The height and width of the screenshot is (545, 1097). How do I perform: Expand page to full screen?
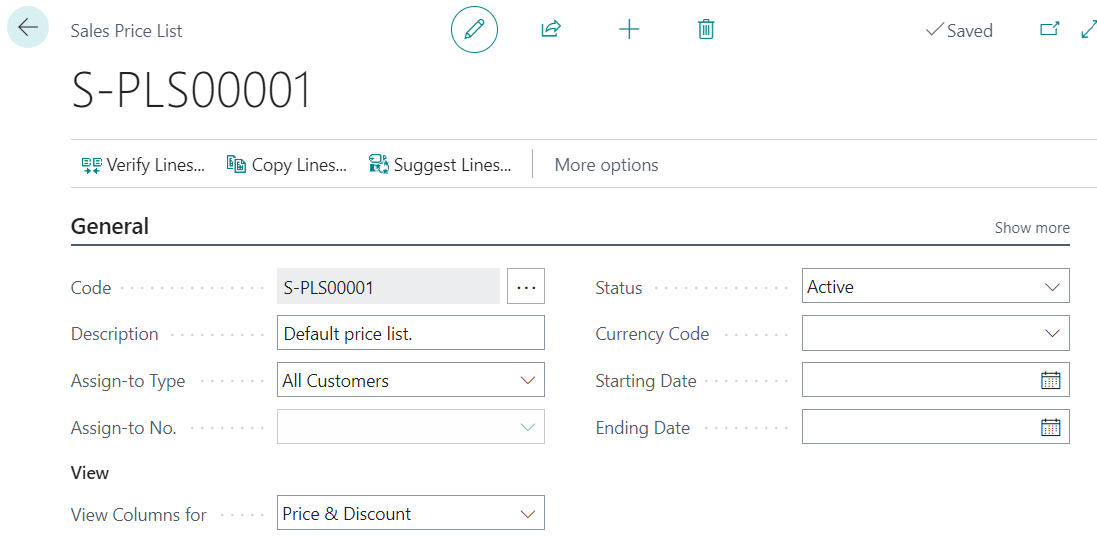pyautogui.click(x=1089, y=30)
